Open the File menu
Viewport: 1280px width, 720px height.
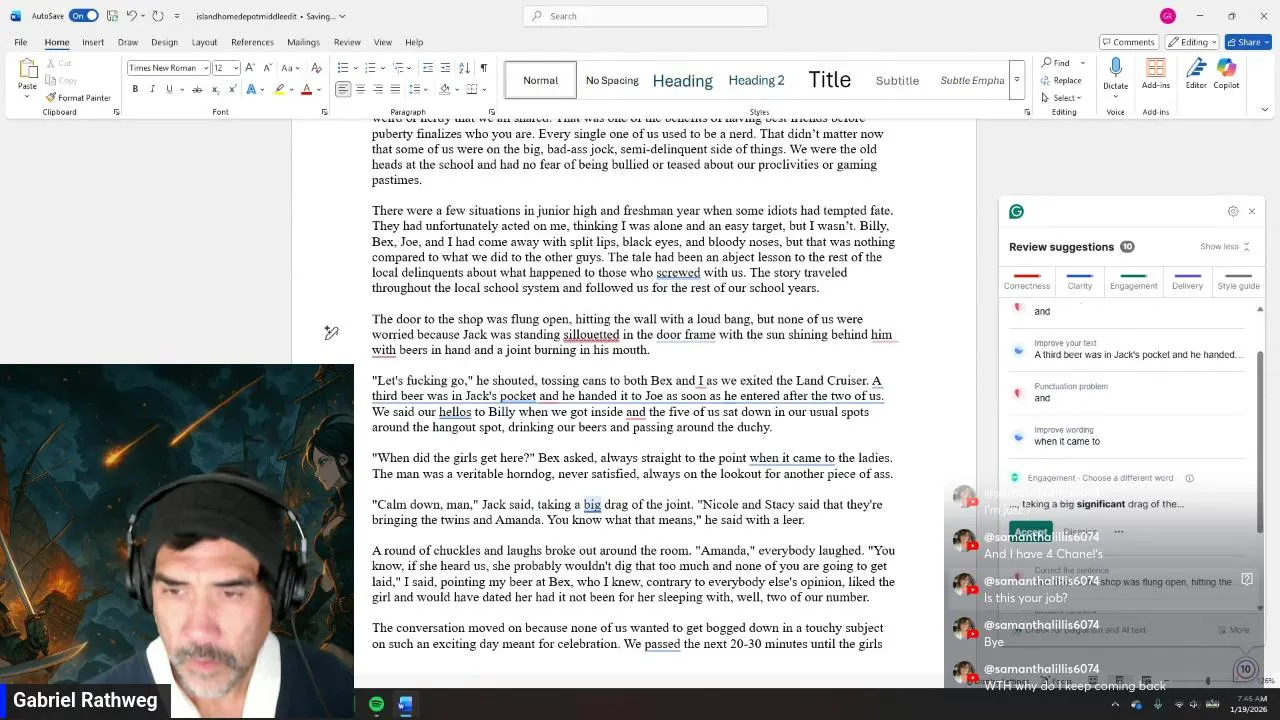(20, 42)
